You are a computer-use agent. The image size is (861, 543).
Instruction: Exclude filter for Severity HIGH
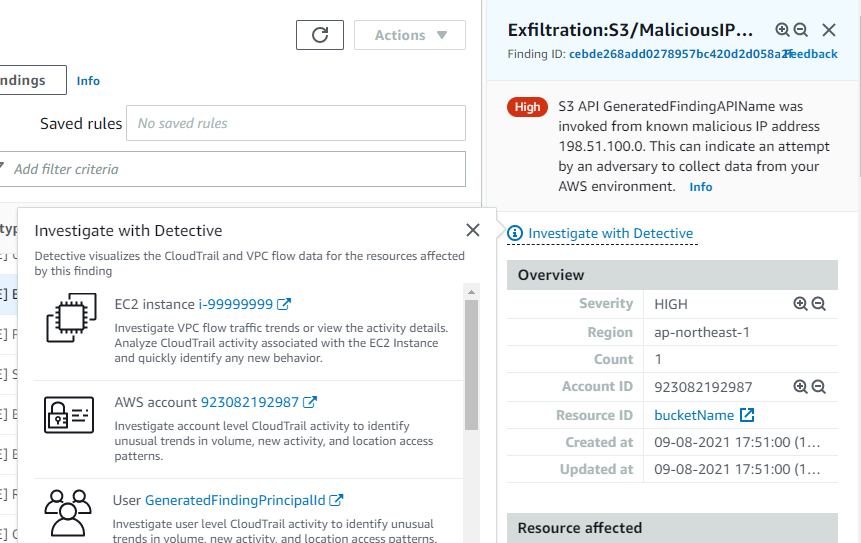pyautogui.click(x=818, y=304)
